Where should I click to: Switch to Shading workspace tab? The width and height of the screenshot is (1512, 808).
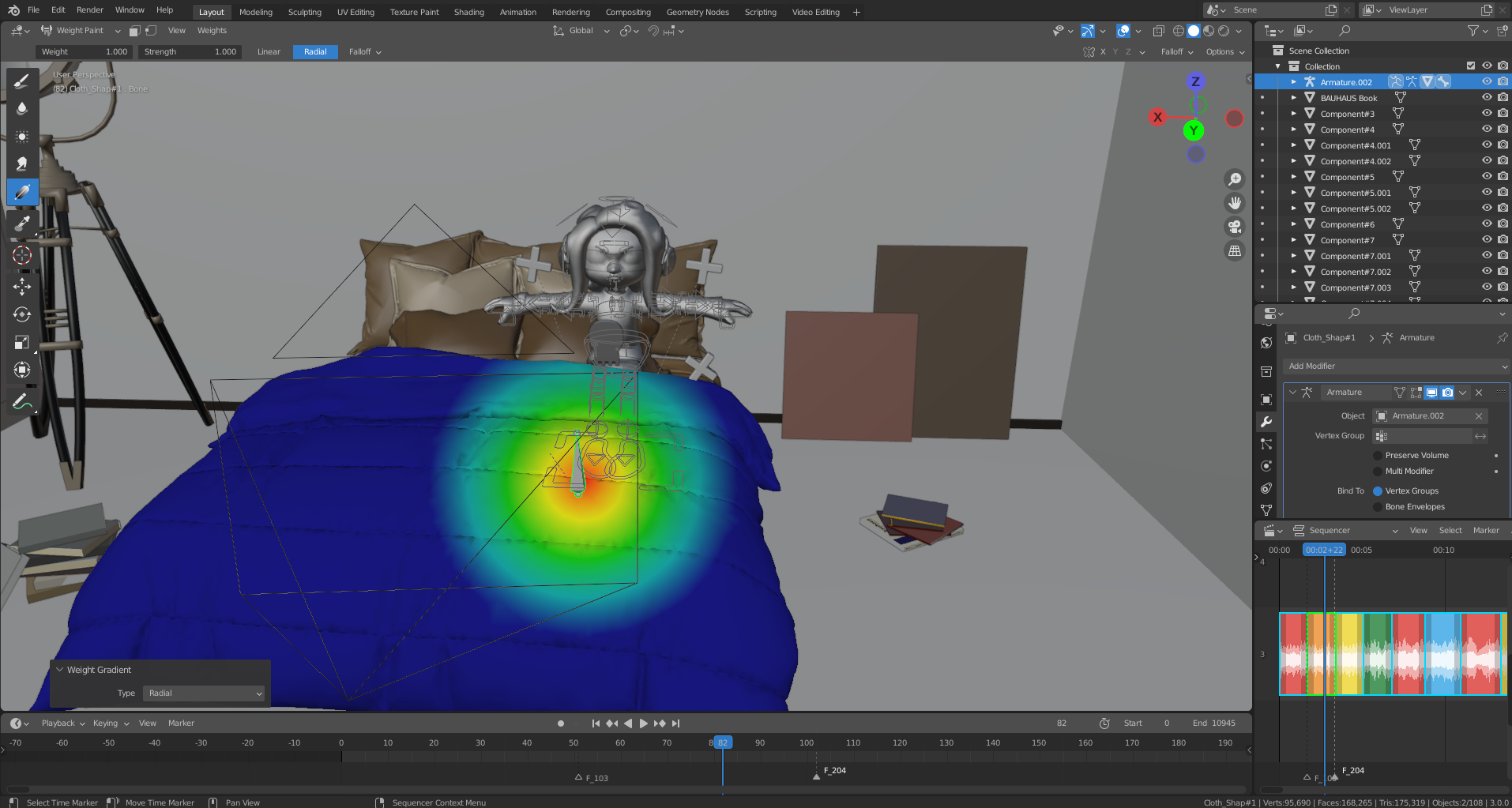coord(469,12)
